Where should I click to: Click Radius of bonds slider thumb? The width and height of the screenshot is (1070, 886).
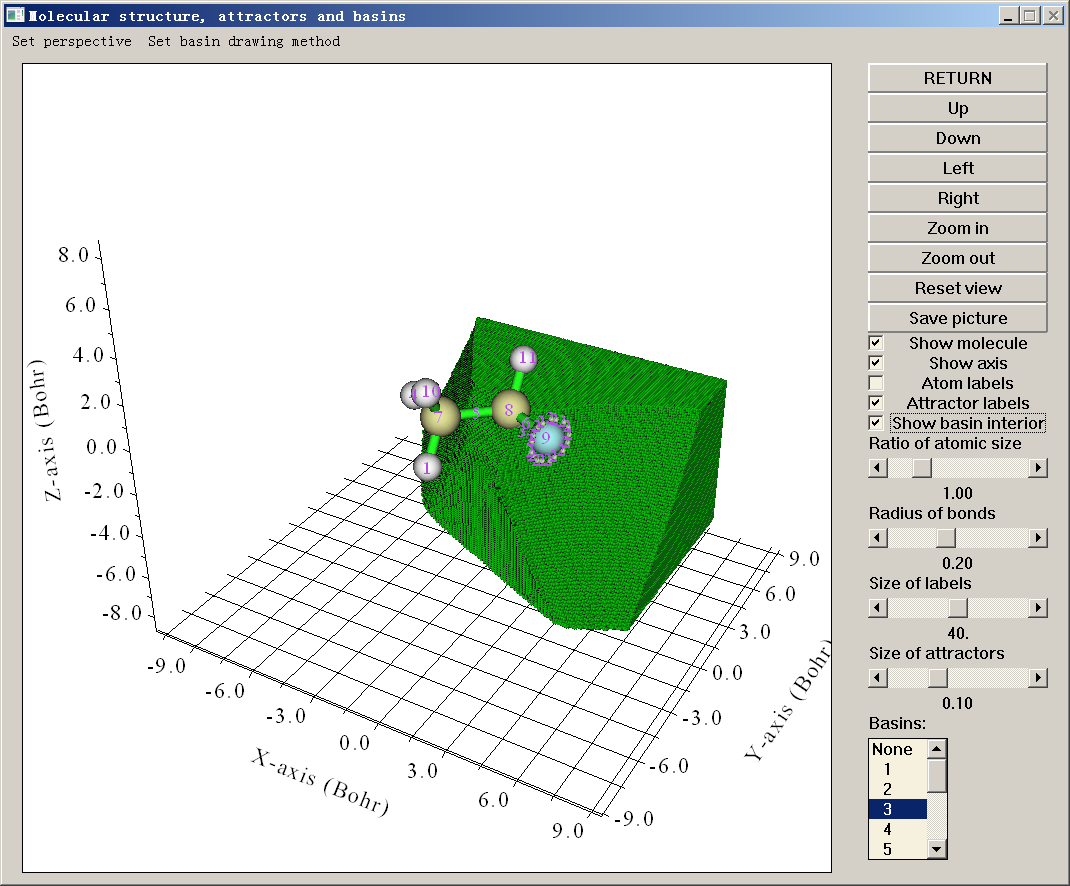click(946, 538)
